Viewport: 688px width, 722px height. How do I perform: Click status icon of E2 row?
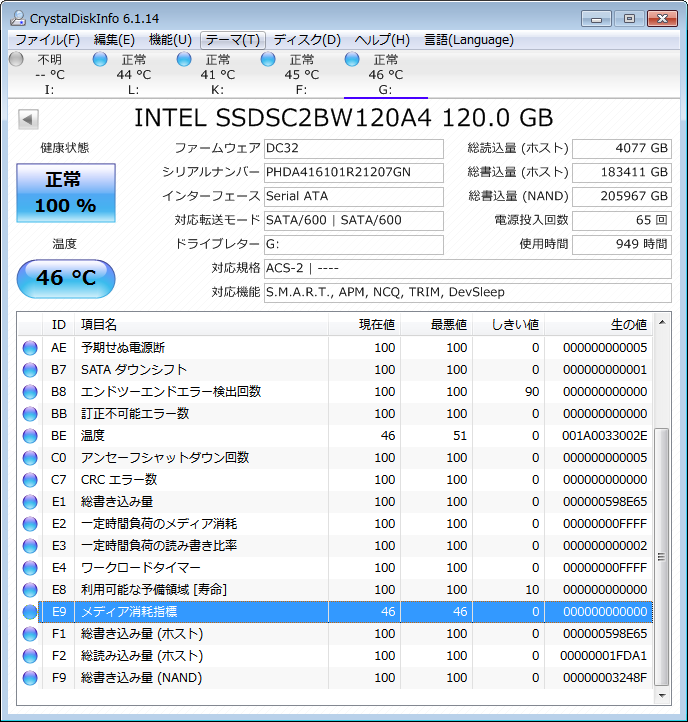click(x=30, y=524)
